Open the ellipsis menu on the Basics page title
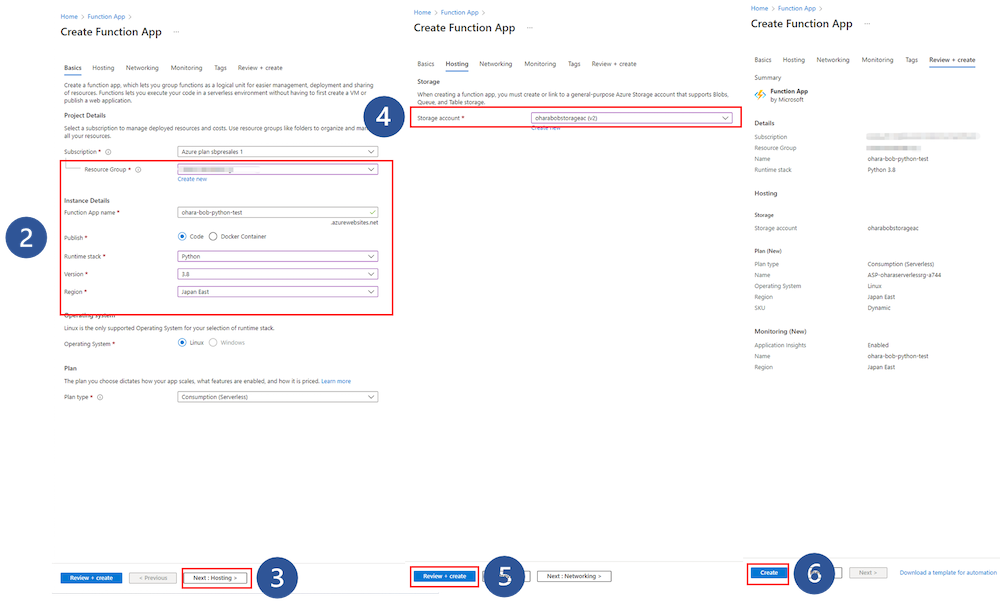1000x604 pixels. [177, 32]
